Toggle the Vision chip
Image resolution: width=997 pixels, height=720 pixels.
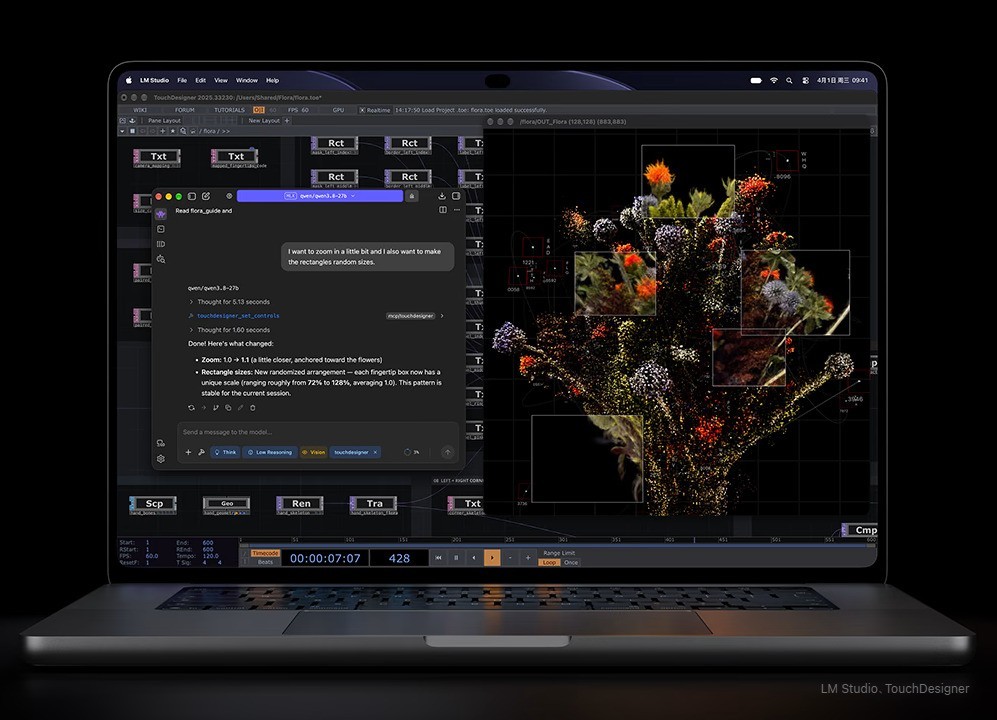(313, 452)
